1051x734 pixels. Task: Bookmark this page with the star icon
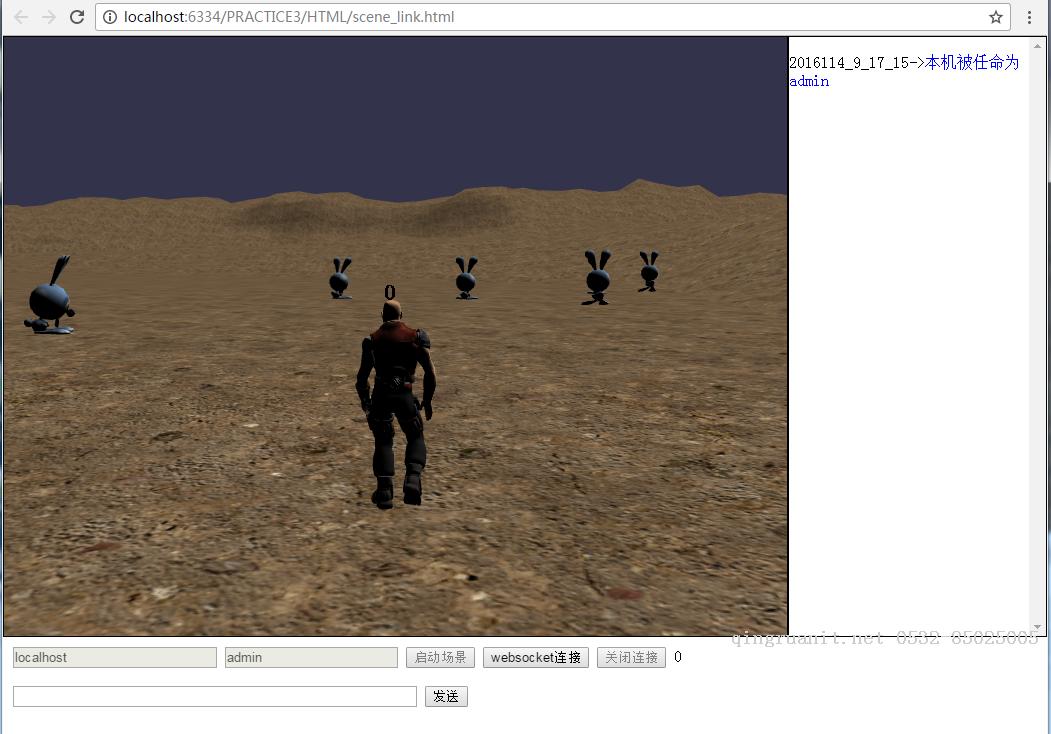996,17
